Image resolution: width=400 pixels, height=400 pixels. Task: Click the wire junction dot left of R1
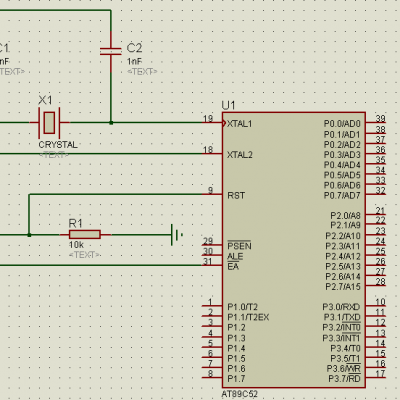pos(29,235)
